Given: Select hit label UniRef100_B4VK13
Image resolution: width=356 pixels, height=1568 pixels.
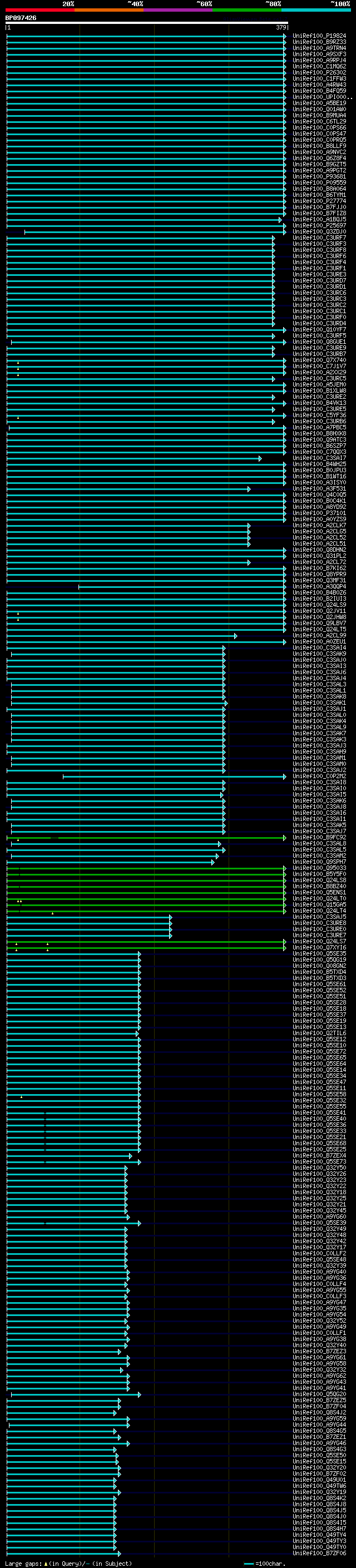Looking at the screenshot, I should click(319, 402).
